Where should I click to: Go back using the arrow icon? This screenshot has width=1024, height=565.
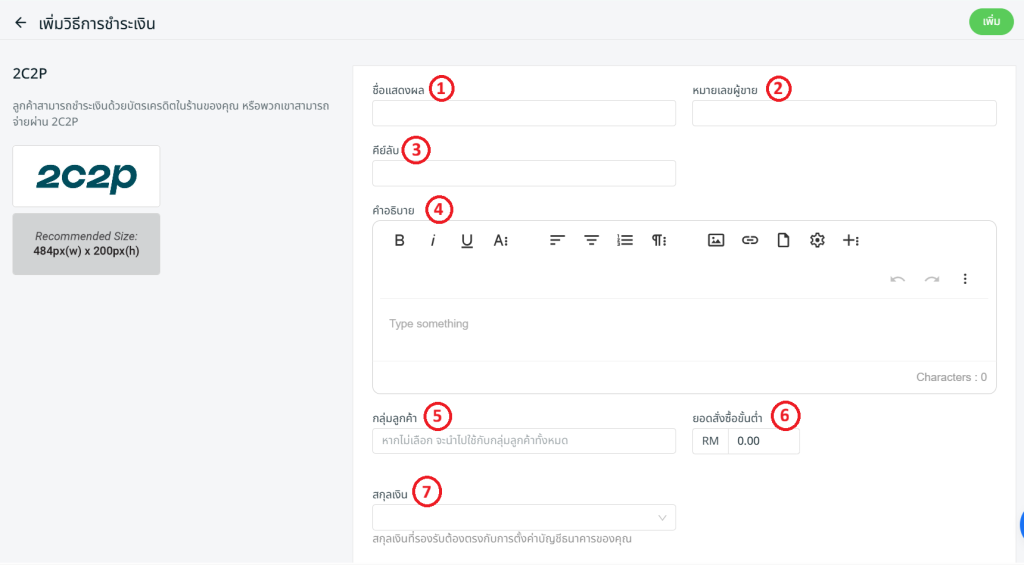click(x=20, y=22)
